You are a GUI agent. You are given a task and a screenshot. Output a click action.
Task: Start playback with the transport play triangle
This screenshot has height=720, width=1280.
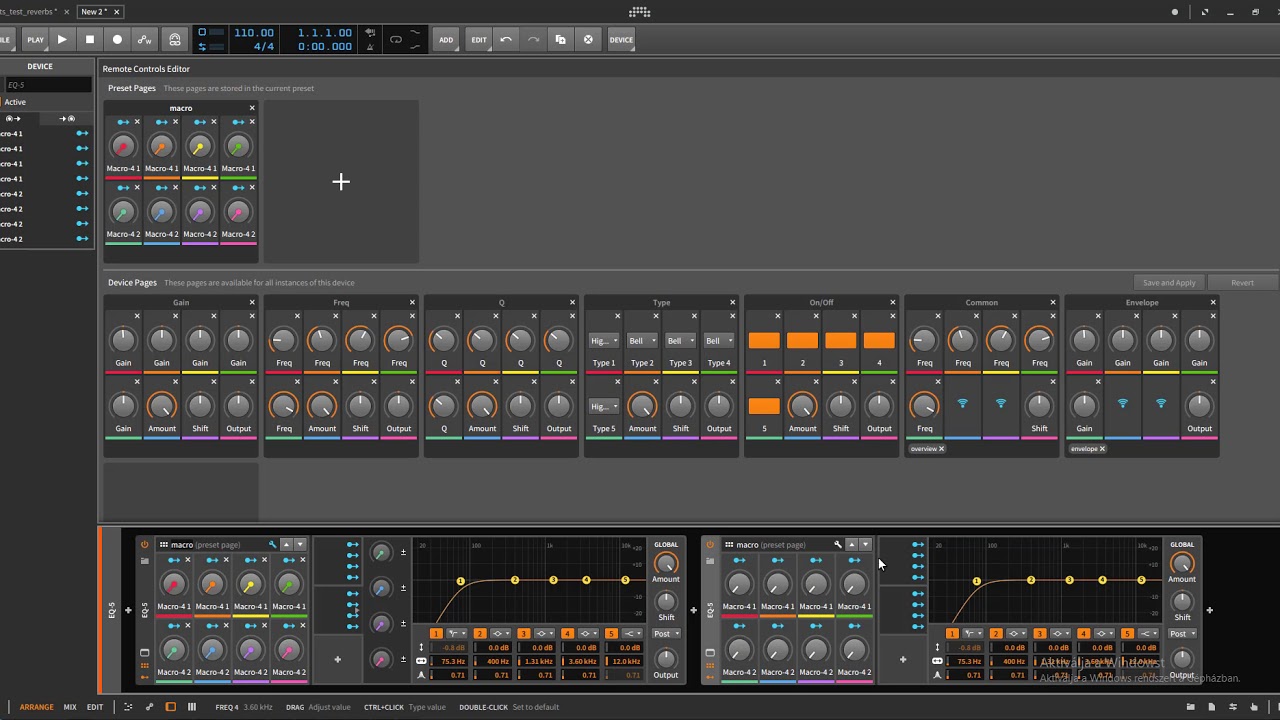tap(62, 40)
